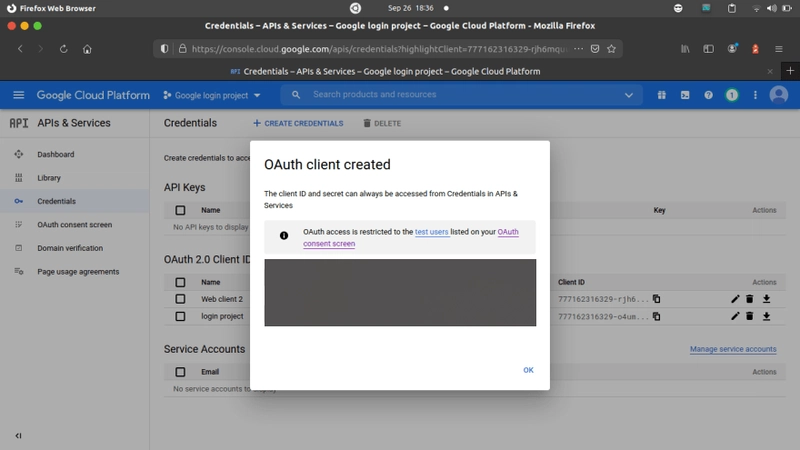Viewport: 800px width, 450px height.
Task: Reload the page in Firefox
Action: coord(63,49)
